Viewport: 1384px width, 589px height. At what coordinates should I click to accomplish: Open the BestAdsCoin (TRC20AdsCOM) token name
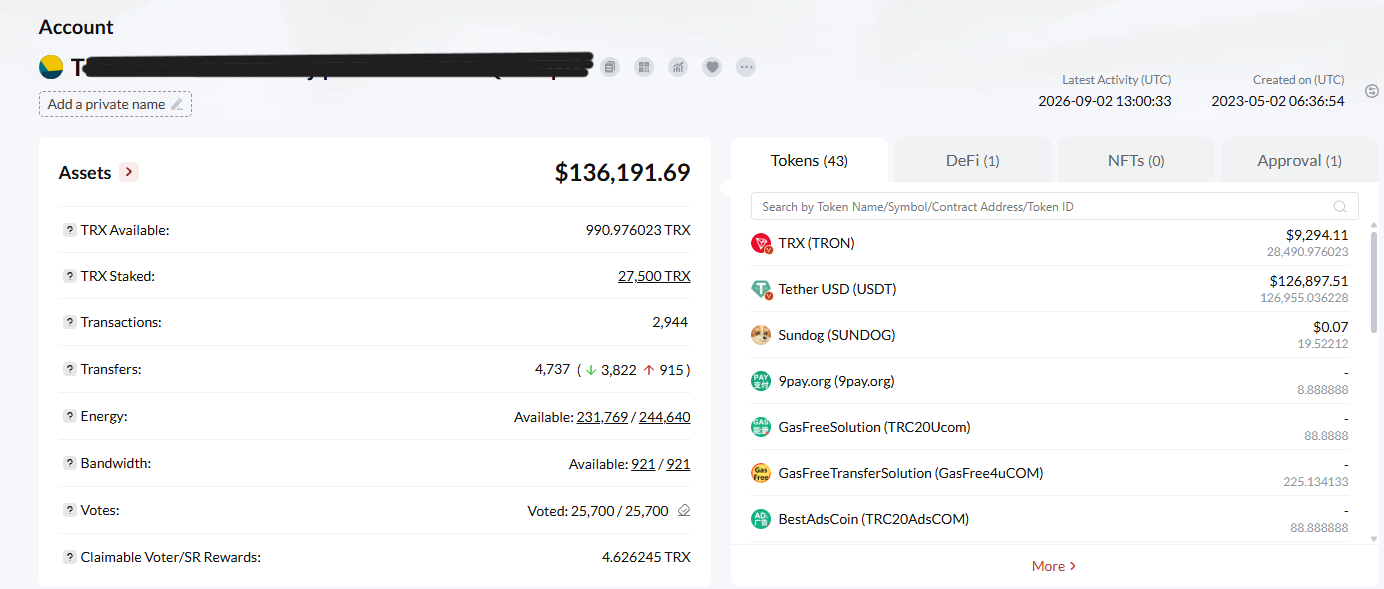[873, 519]
